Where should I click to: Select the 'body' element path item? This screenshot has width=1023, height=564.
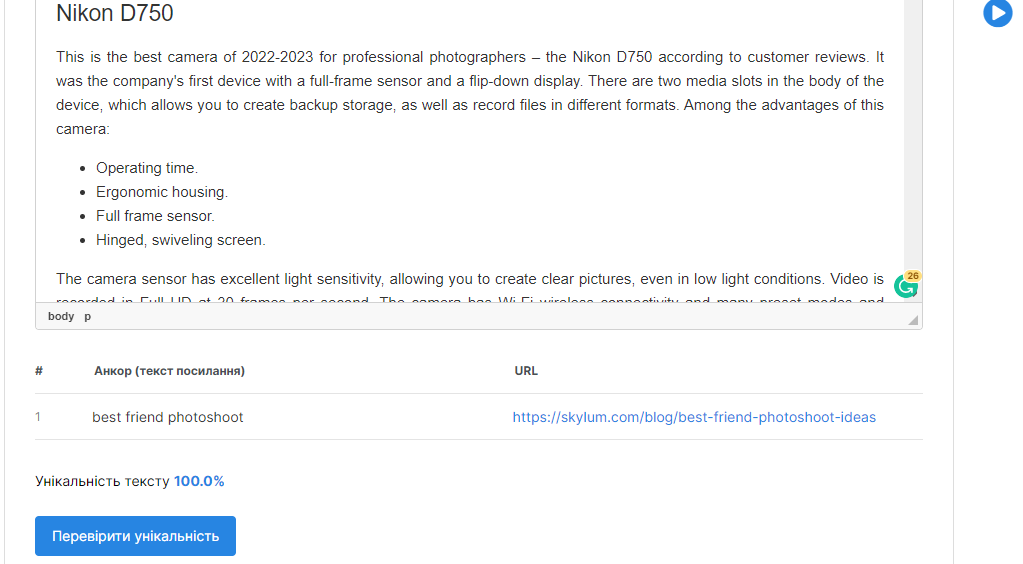pyautogui.click(x=61, y=316)
